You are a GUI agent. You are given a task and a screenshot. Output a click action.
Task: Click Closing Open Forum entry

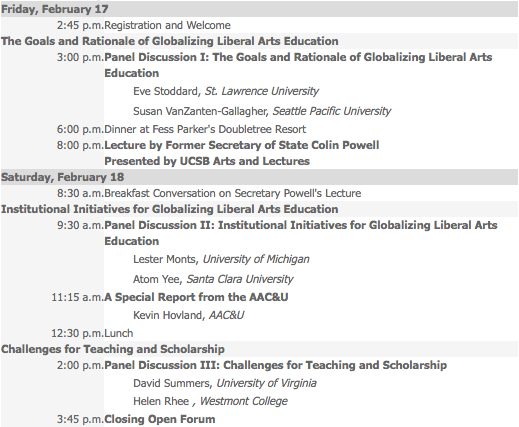tap(160, 419)
